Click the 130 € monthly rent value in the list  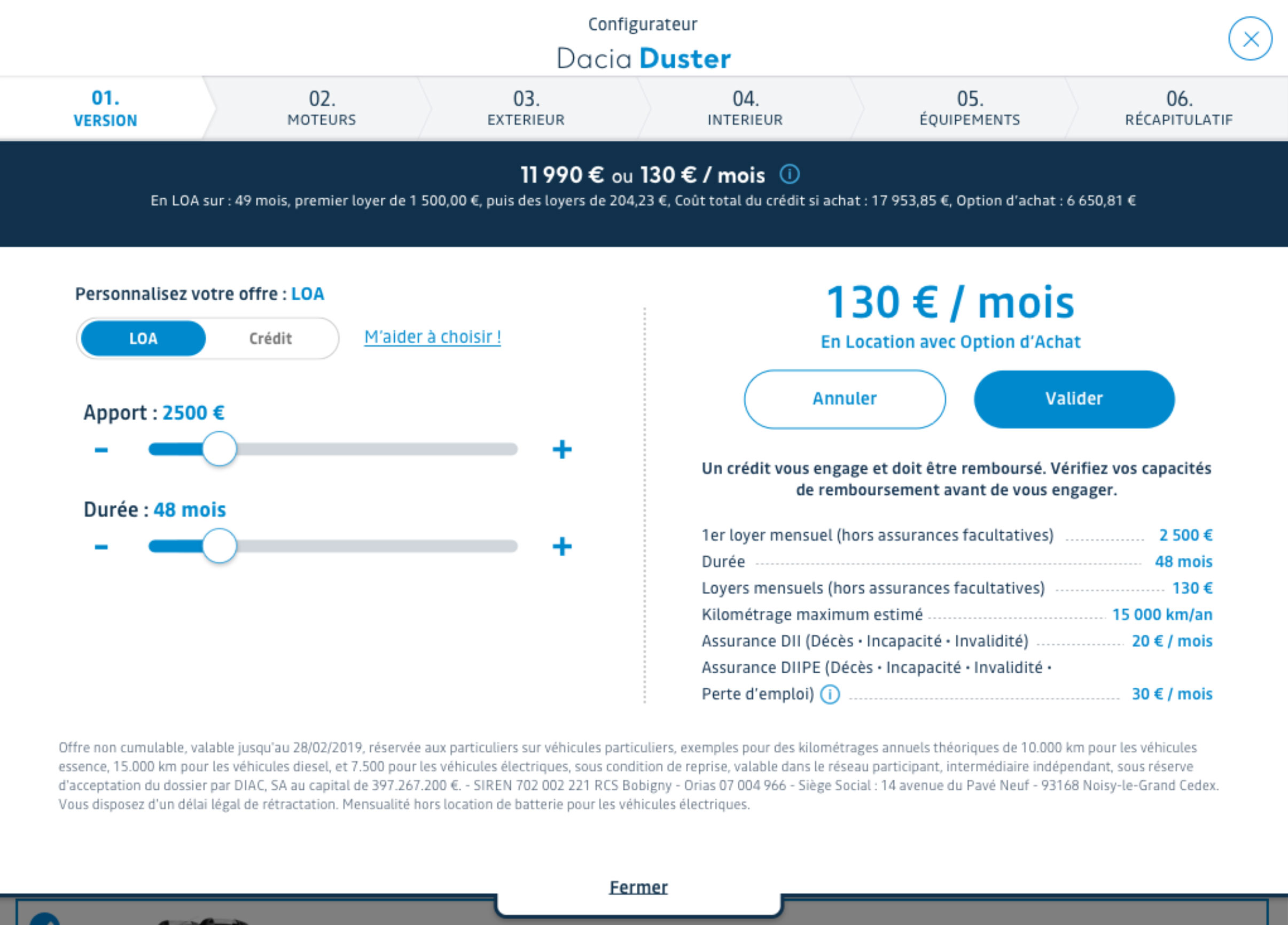(1192, 588)
